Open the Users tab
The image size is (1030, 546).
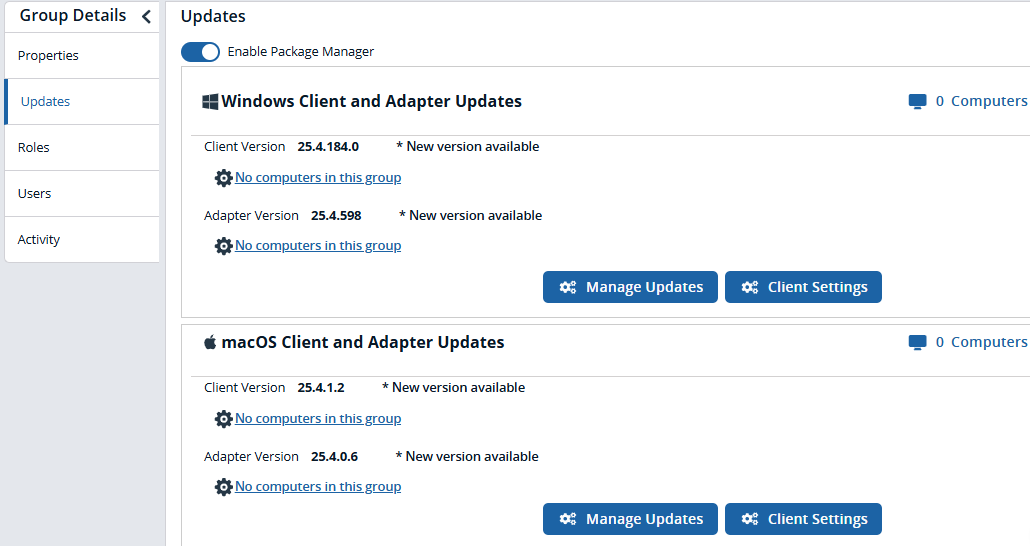tap(82, 194)
